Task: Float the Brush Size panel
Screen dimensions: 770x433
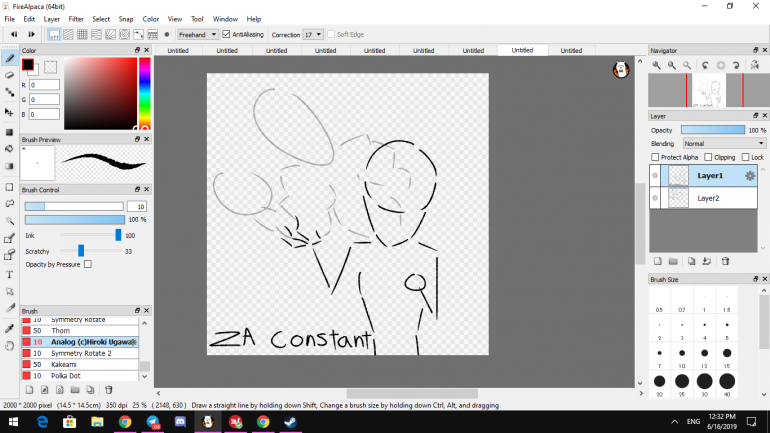Action: pyautogui.click(x=756, y=279)
